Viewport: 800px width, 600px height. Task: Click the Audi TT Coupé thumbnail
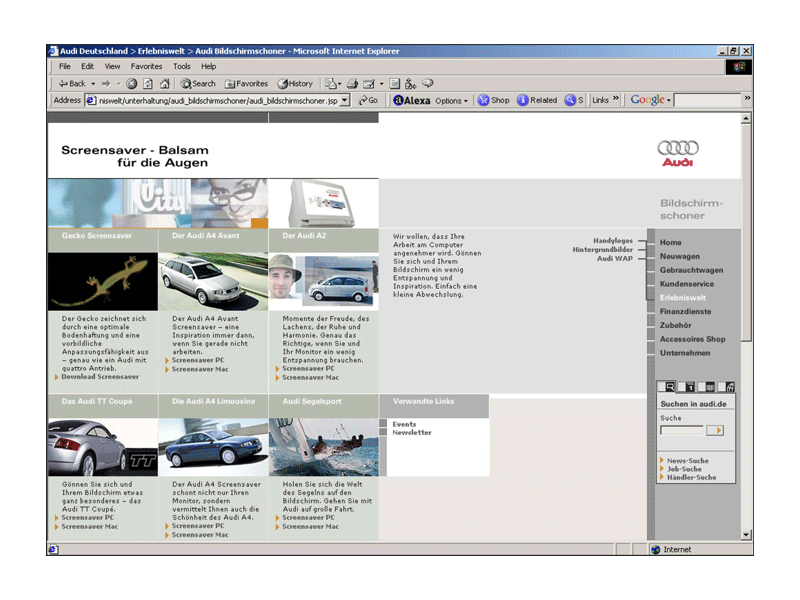point(103,447)
